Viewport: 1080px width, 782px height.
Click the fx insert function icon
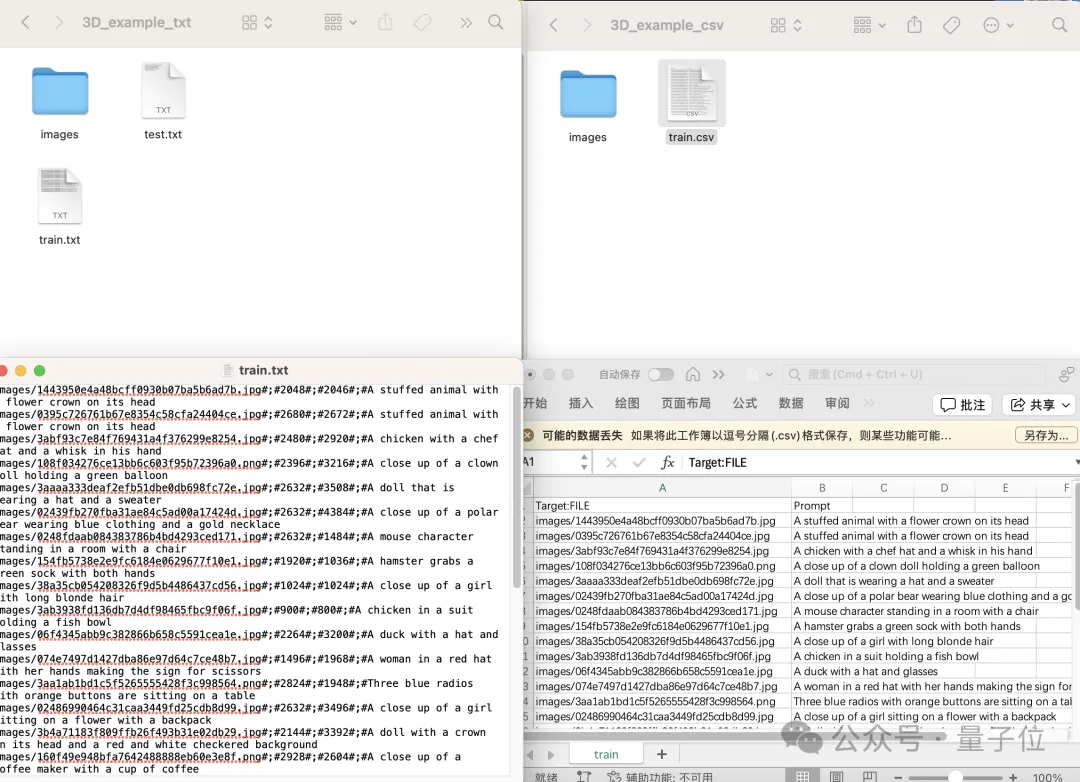click(668, 463)
